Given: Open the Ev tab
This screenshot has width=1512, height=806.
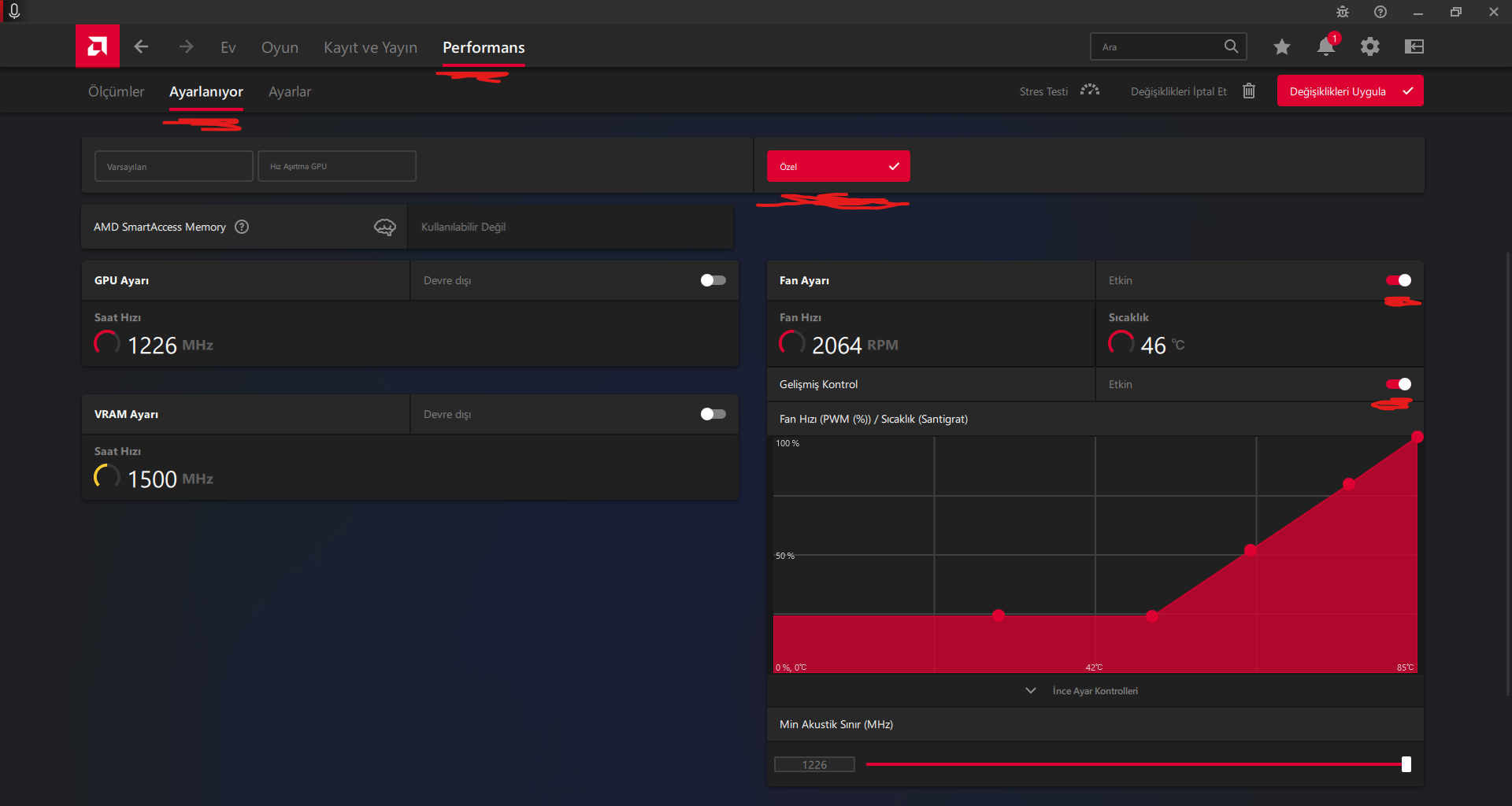Looking at the screenshot, I should click(228, 47).
